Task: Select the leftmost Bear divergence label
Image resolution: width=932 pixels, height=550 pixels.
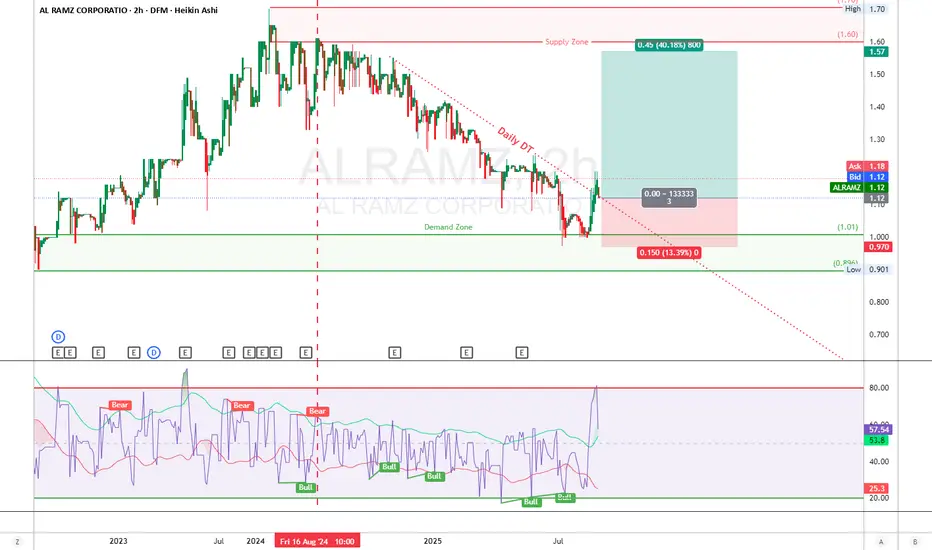Action: pos(119,405)
